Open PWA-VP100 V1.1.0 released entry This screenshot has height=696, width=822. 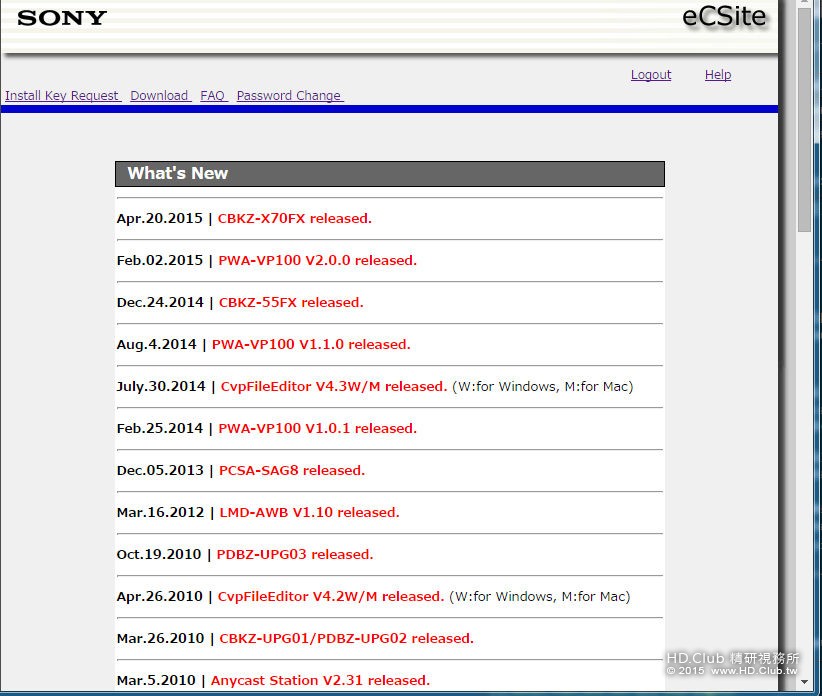311,344
